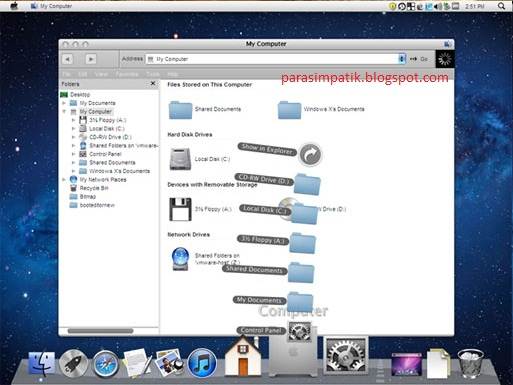
Task: Select Control Panel in the stack menu
Action: pyautogui.click(x=261, y=330)
